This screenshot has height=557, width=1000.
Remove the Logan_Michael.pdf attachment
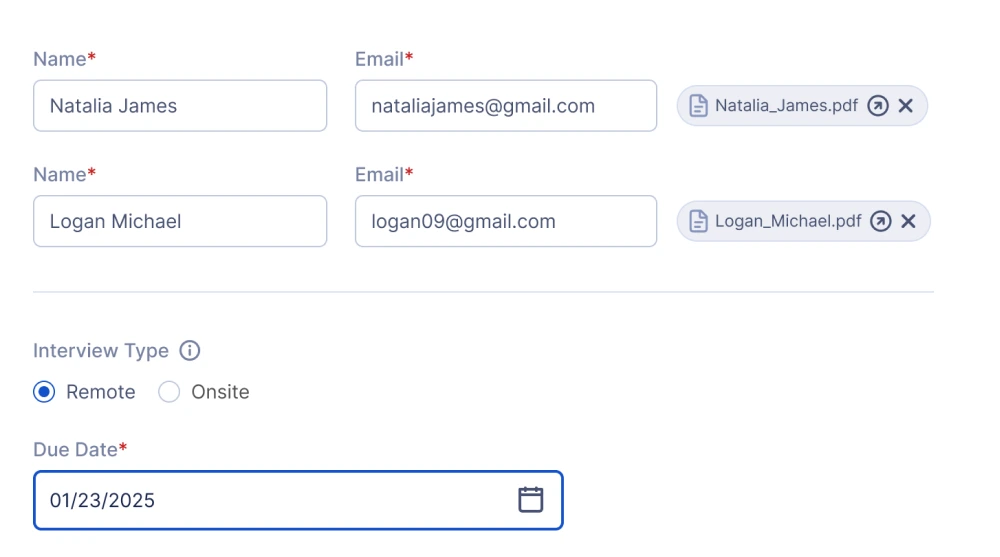[908, 222]
